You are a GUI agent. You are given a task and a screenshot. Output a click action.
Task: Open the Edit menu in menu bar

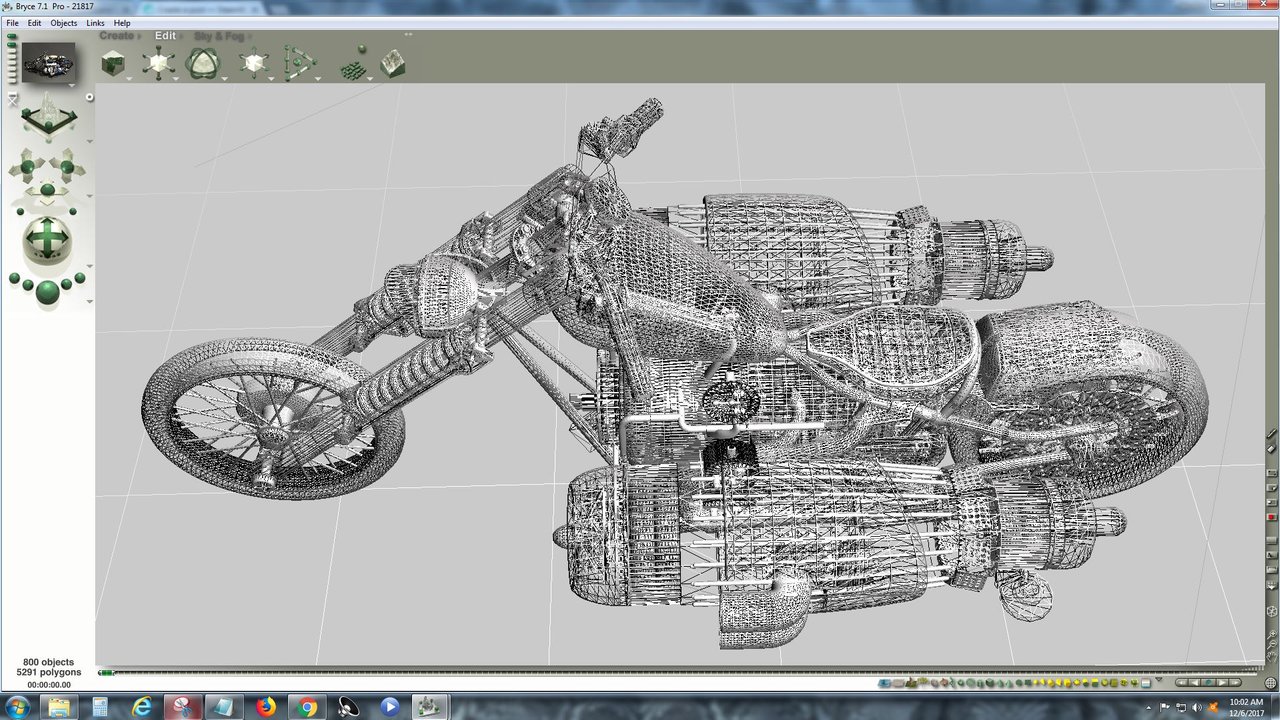click(35, 23)
